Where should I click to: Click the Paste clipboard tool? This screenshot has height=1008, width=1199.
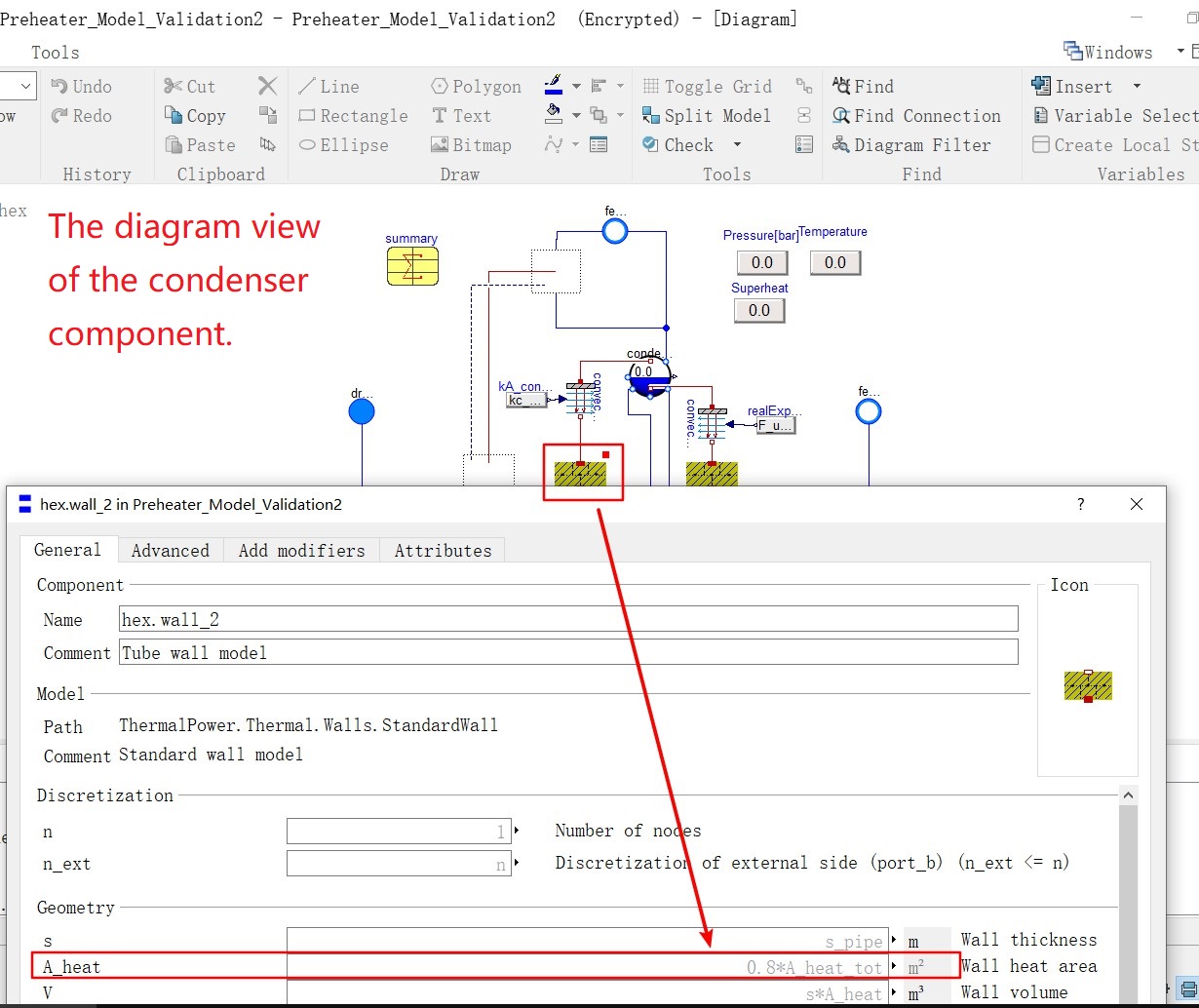(200, 145)
